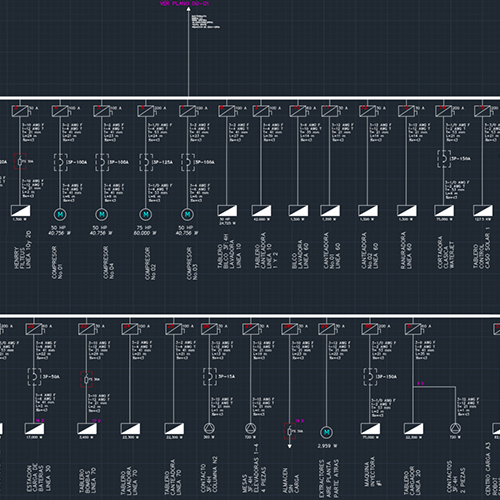Click the panel symbol above Tablero Cargador Linea 20
The width and height of the screenshot is (500, 500).
pos(413,429)
